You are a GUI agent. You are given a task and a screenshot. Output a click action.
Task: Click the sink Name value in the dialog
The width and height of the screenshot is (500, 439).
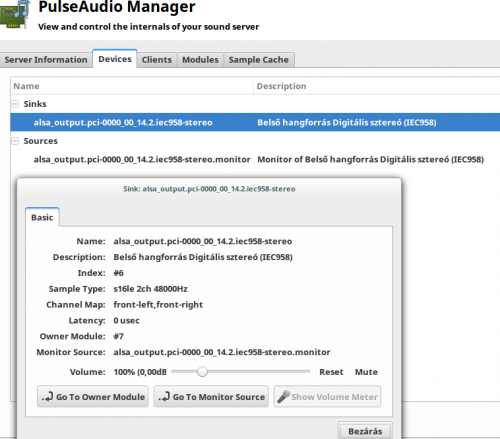(x=203, y=241)
